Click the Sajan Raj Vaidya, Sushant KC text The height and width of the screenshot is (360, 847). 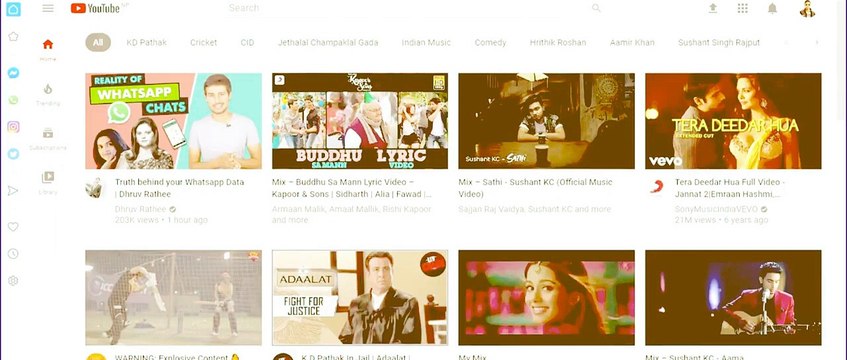click(x=535, y=209)
